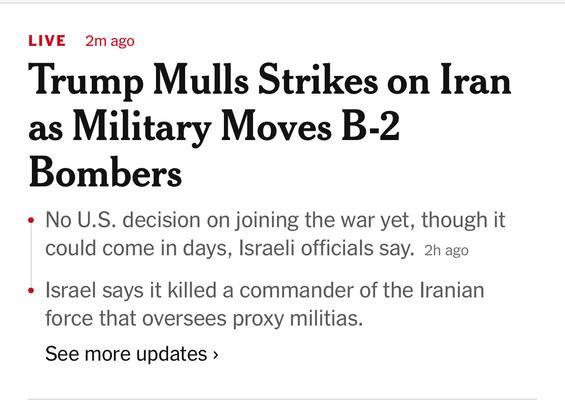
Task: Open the Trump Mulls Strikes on Iran headline
Action: 270,125
